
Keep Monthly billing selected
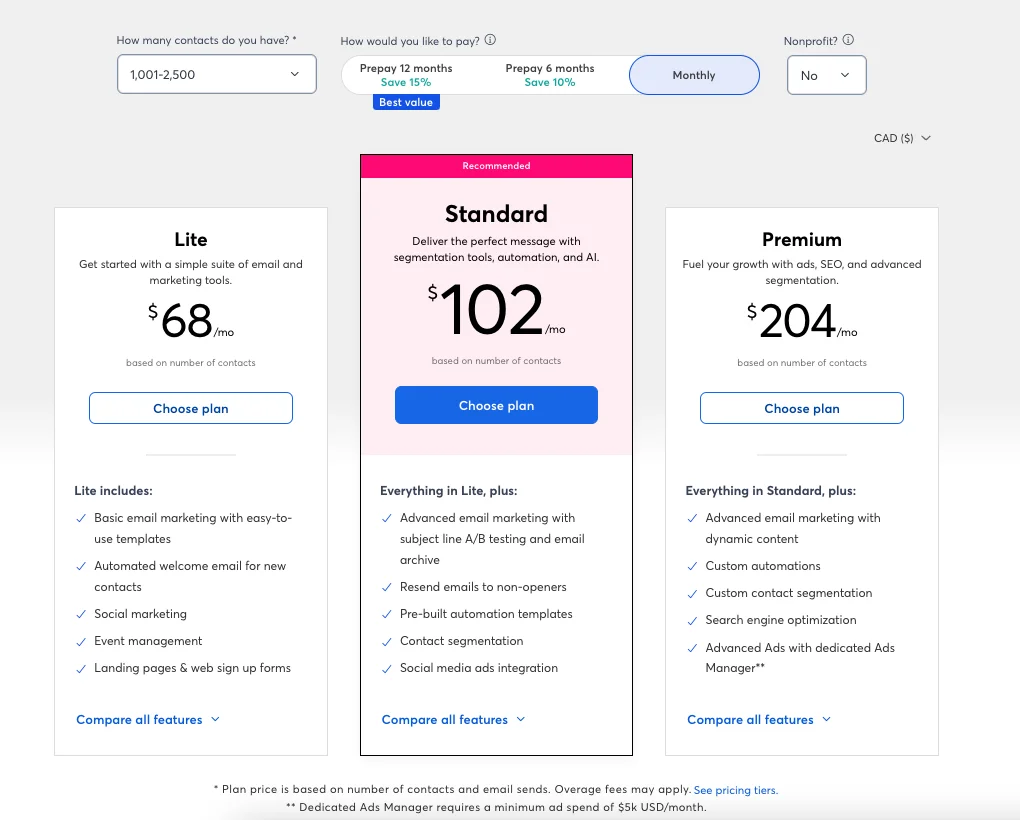(694, 74)
